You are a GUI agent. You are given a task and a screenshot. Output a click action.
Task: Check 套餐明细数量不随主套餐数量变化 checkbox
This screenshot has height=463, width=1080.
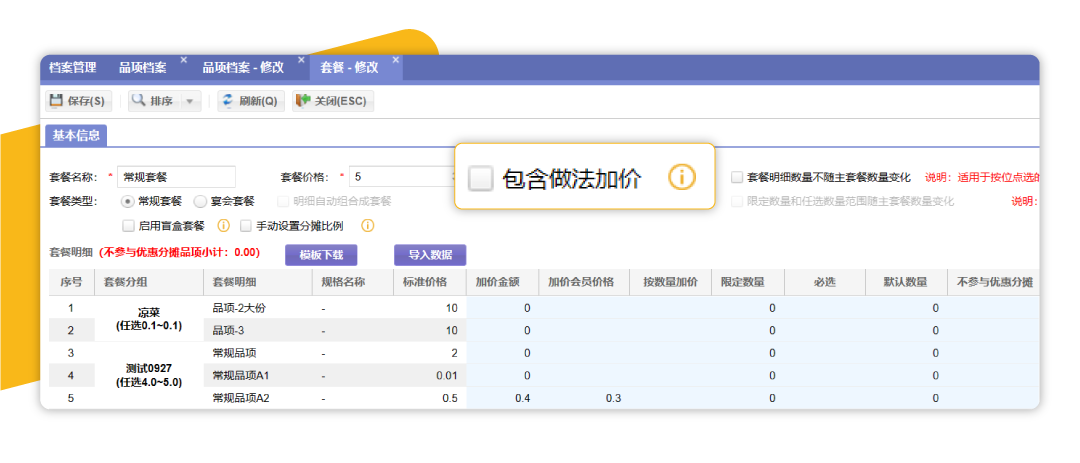[x=737, y=178]
